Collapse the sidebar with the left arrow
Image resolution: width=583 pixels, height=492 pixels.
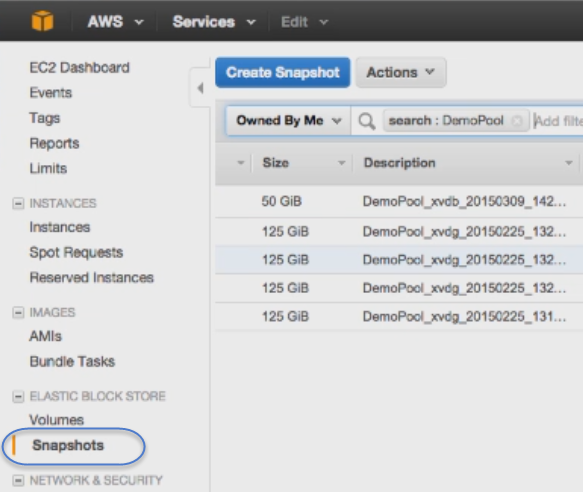200,88
